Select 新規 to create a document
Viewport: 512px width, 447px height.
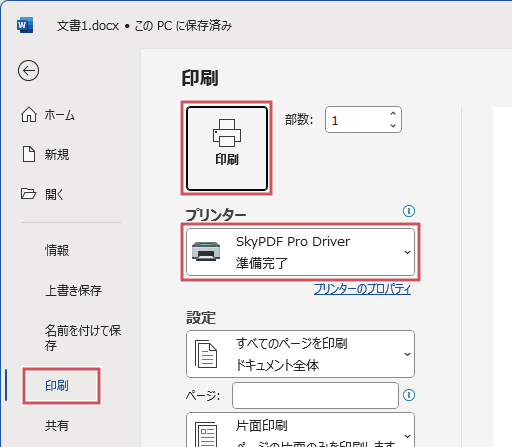point(46,154)
